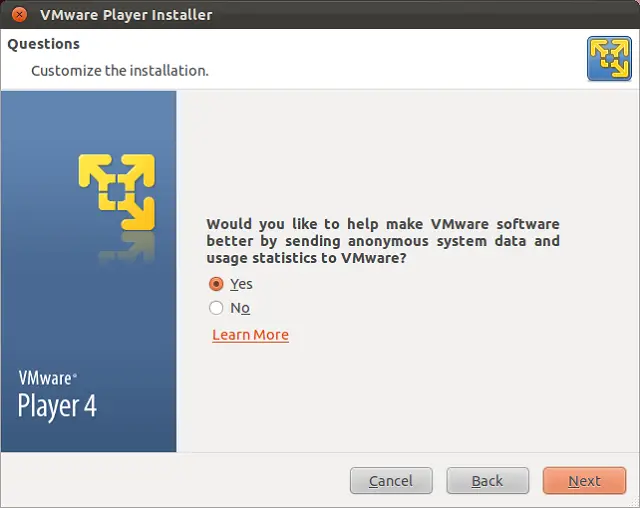Click the 'Questions' heading text
Image resolution: width=640 pixels, height=508 pixels.
(x=44, y=44)
